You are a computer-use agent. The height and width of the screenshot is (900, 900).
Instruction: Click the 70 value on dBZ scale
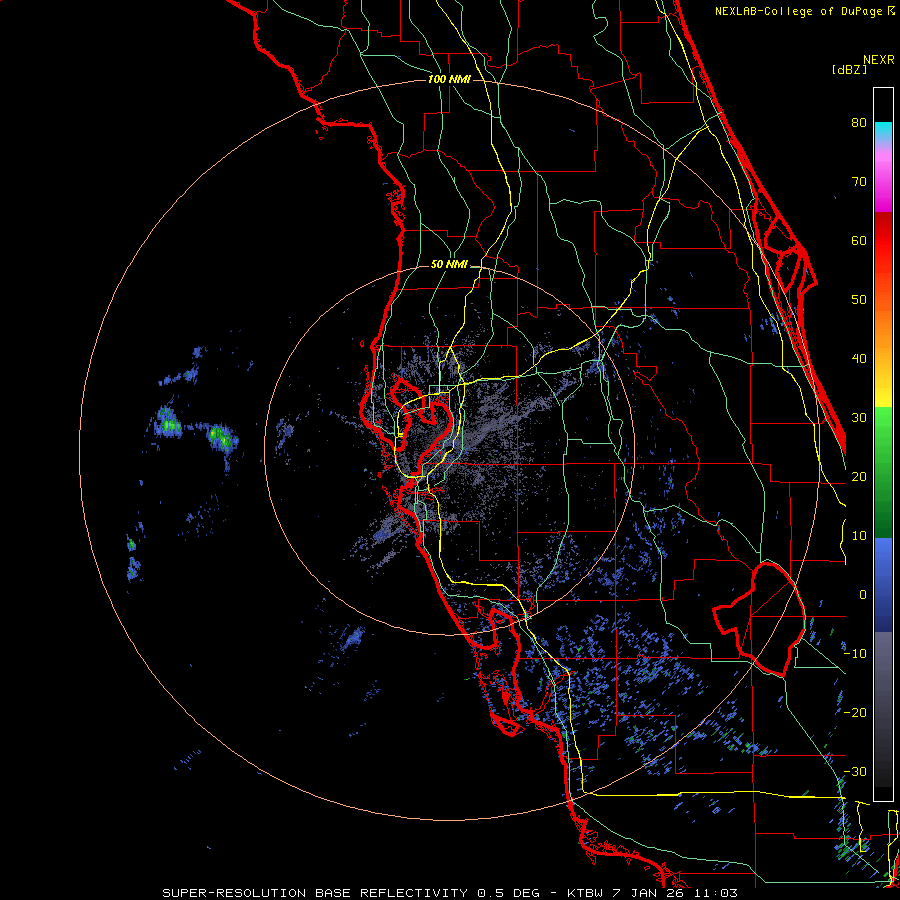click(859, 182)
